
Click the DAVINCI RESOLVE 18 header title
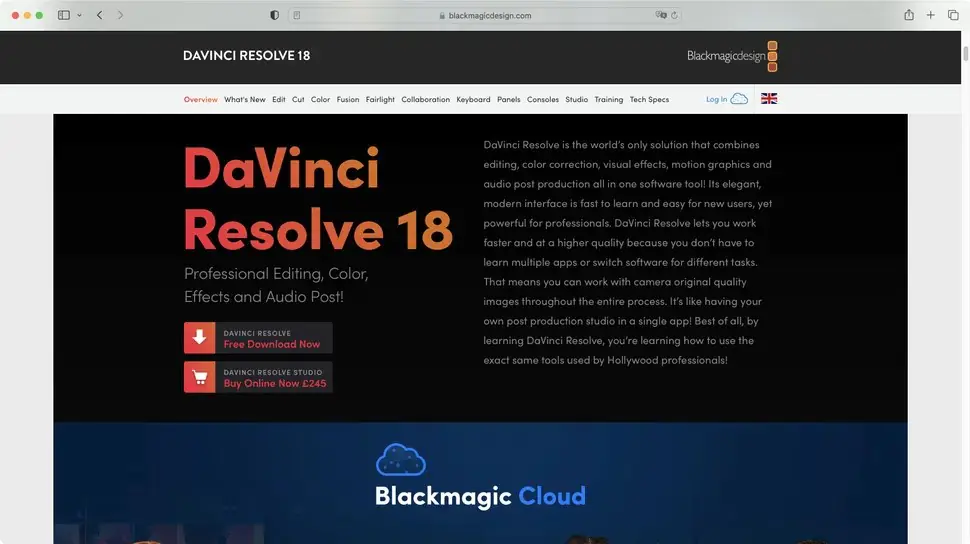tap(247, 56)
